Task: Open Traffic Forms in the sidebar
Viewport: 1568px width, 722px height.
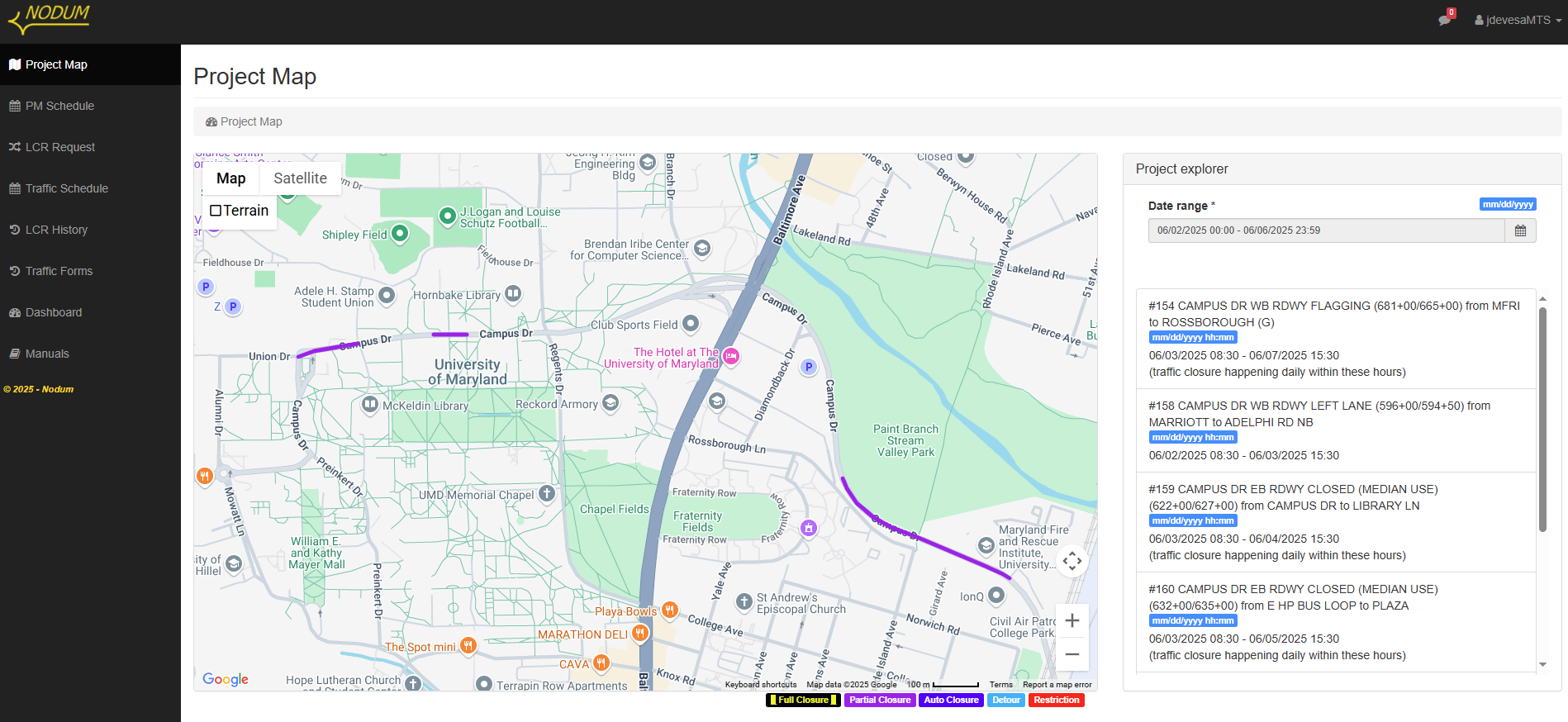Action: 90,271
